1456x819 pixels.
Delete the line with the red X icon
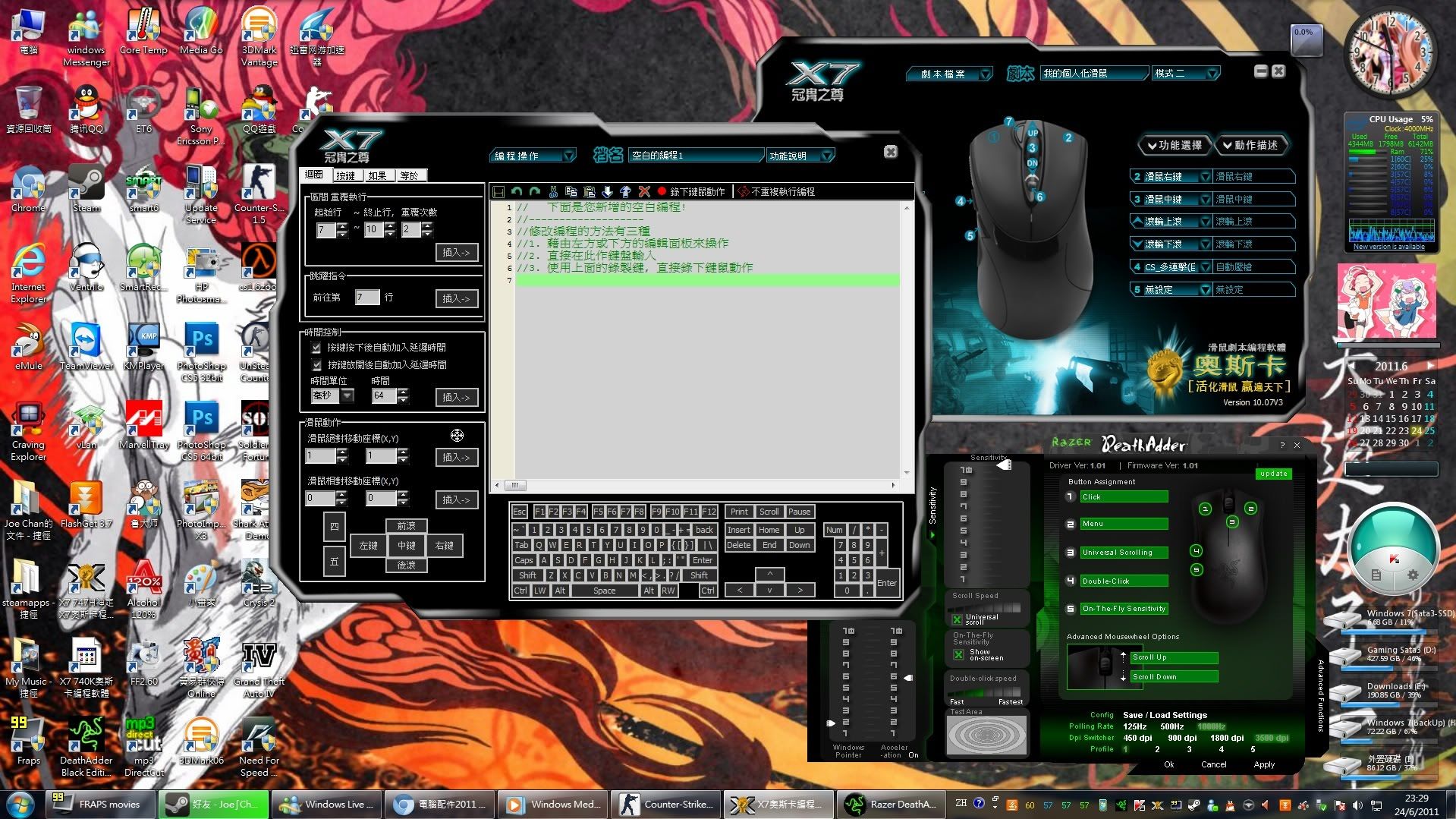point(644,192)
